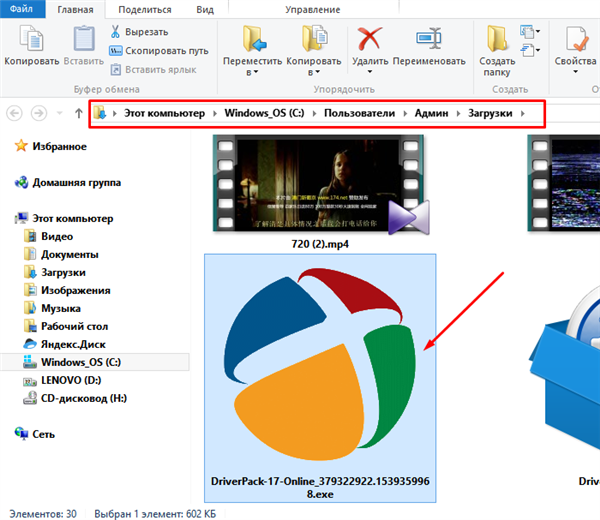Click the Вырезать label in clipboard group
The height and width of the screenshot is (520, 600).
[x=147, y=32]
